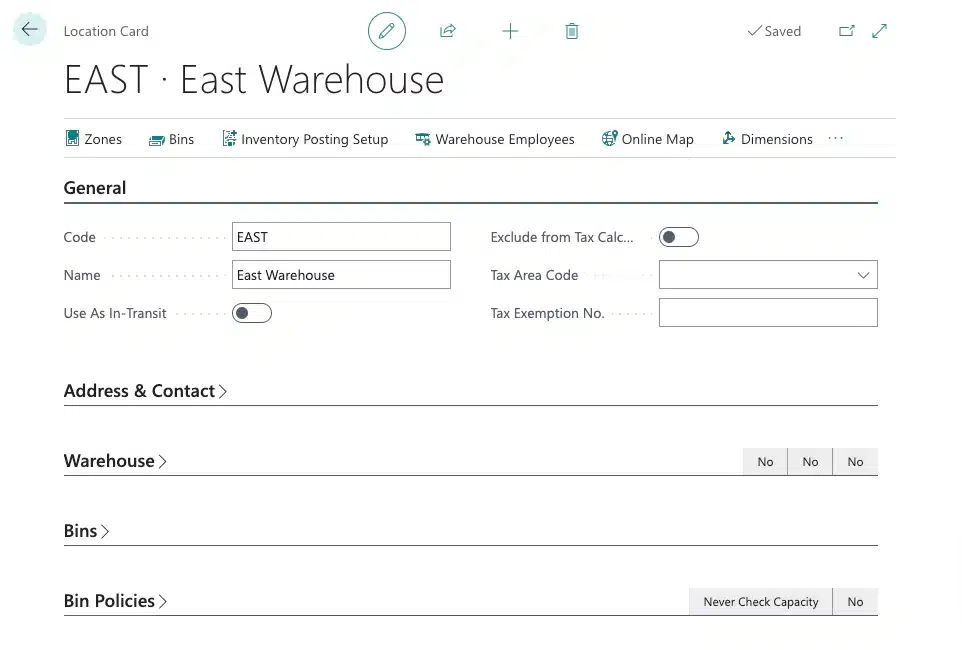Expand the Address & Contact section
962x650 pixels.
point(145,391)
